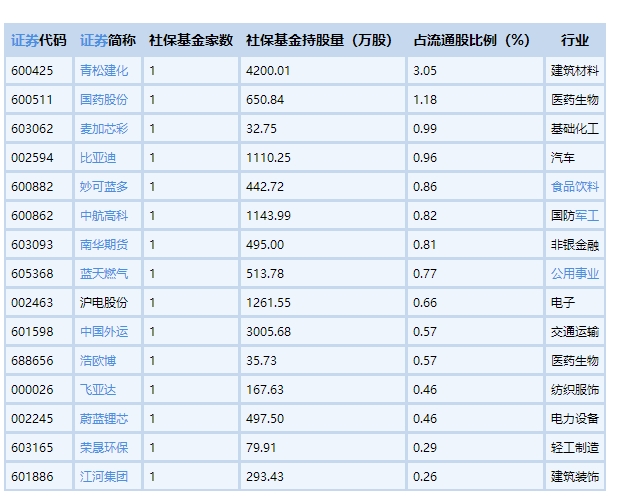The width and height of the screenshot is (618, 497).
Task: Select stock code 002245
Action: (32, 419)
